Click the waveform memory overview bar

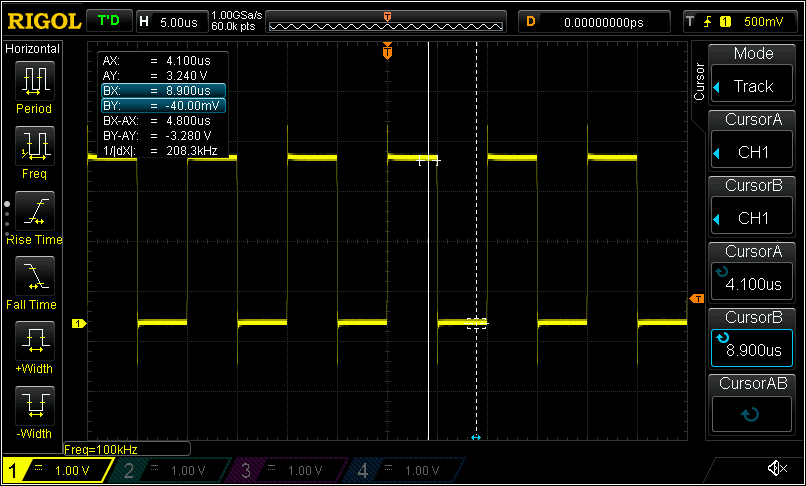[x=386, y=23]
